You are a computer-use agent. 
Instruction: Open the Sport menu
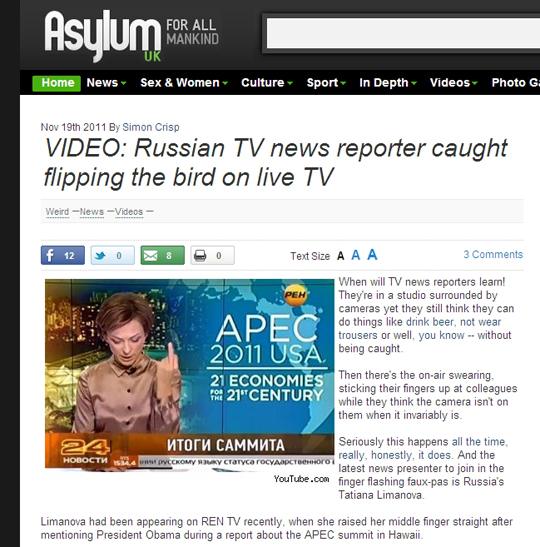326,83
